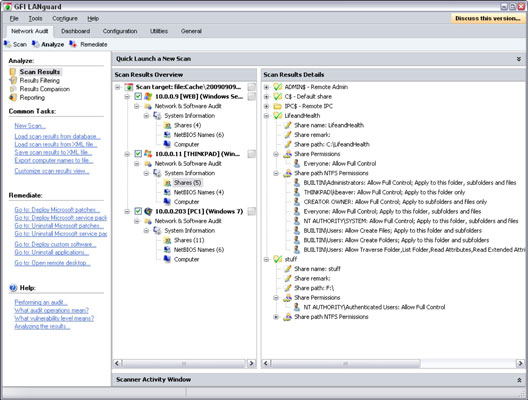Expand the C$ - Default share node
This screenshot has height=400, width=528.
tap(266, 97)
